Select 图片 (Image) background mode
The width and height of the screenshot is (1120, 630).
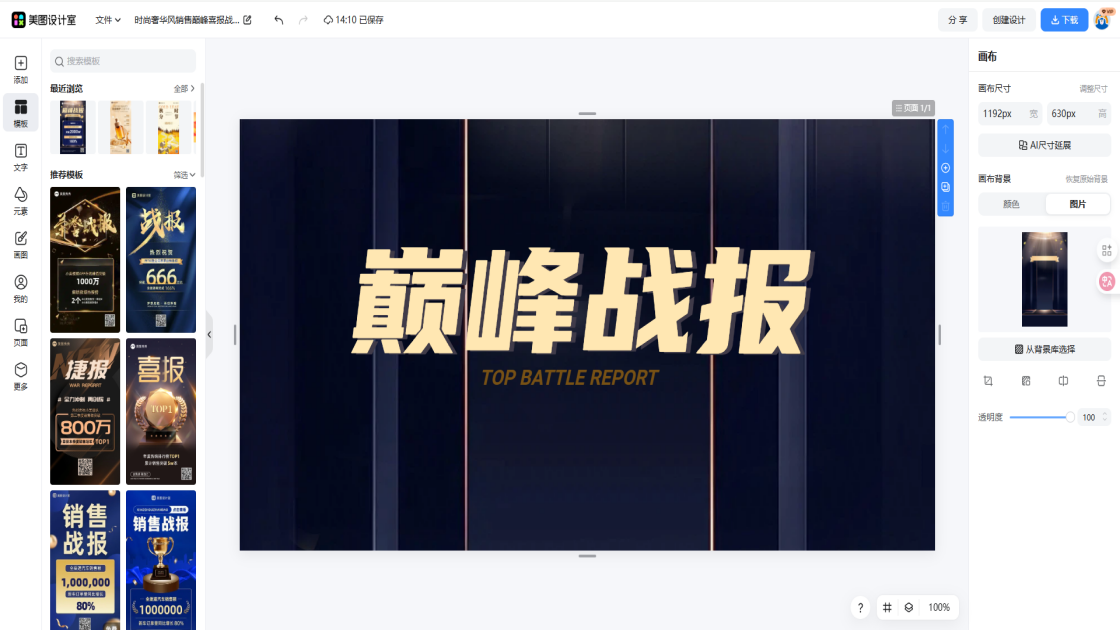point(1077,204)
